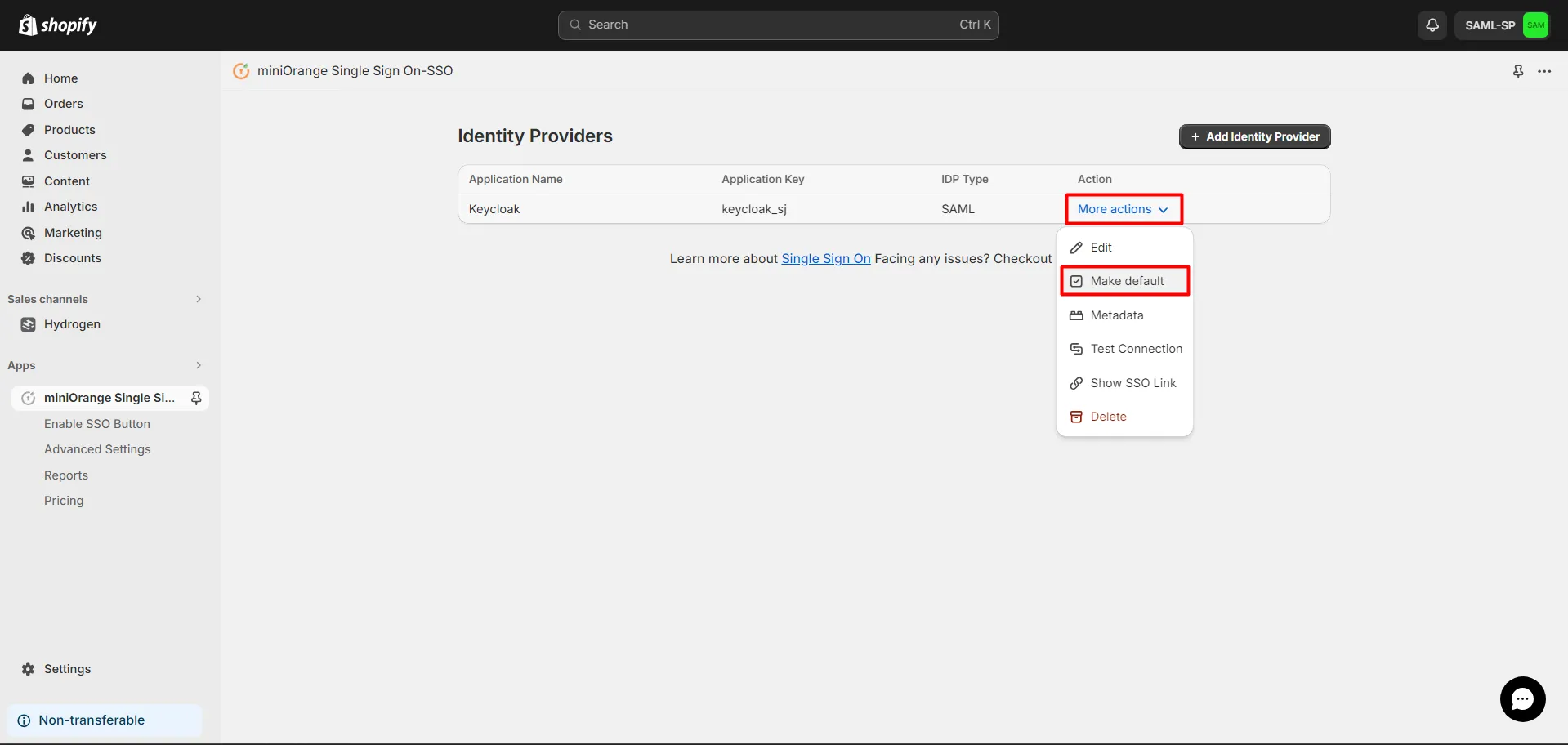This screenshot has width=1568, height=745.
Task: Select Make default in actions menu
Action: click(1124, 281)
